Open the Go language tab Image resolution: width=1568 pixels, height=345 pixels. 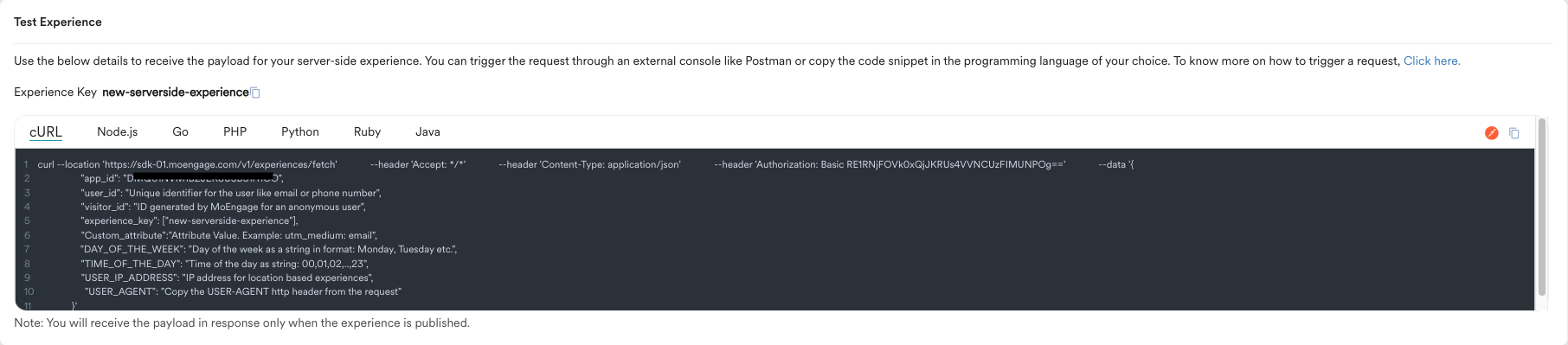point(180,131)
